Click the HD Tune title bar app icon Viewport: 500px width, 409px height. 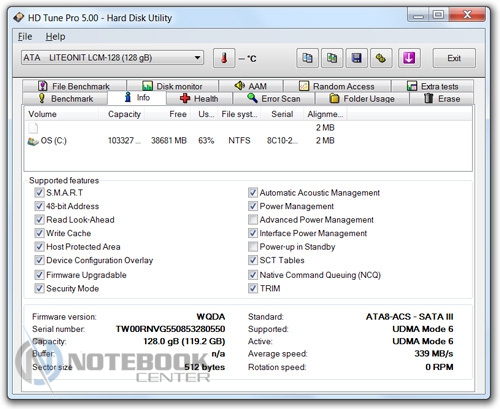(x=19, y=17)
